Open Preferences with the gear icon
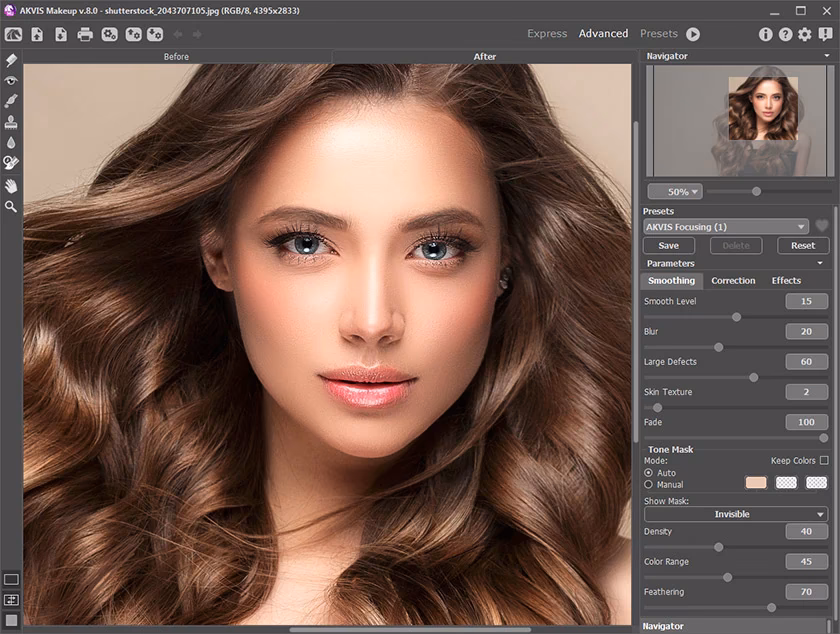 (x=805, y=34)
